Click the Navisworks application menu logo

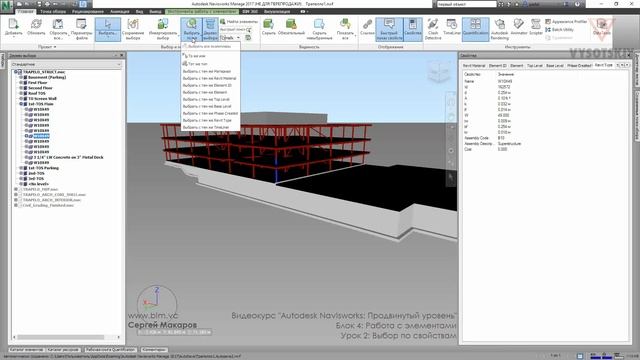[x=7, y=7]
